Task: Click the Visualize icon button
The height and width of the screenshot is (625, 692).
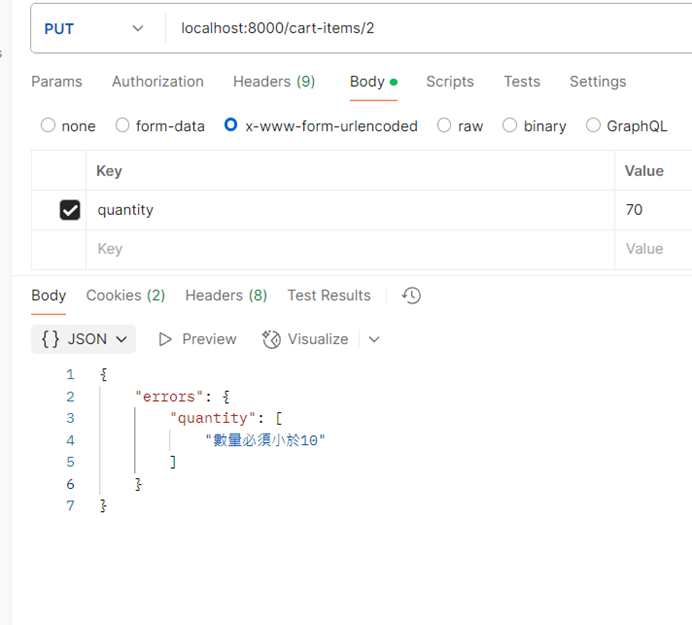Action: click(x=271, y=339)
